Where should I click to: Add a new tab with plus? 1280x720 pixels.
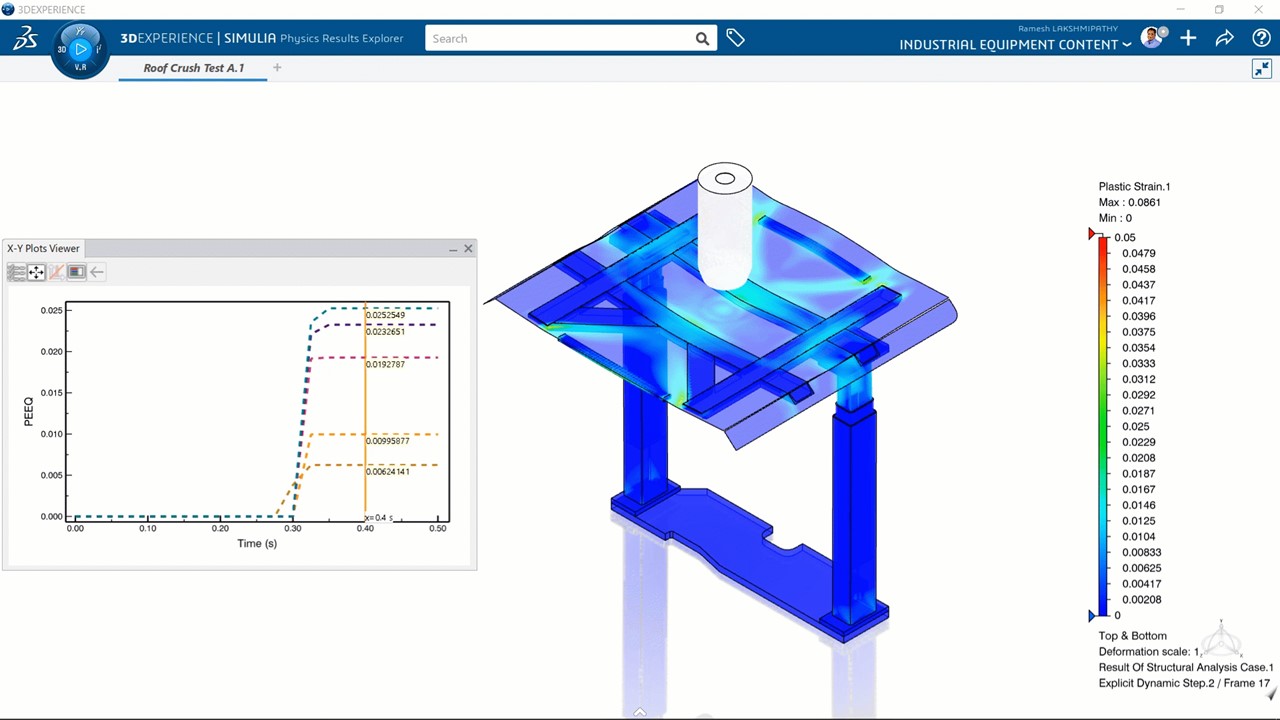pos(277,68)
